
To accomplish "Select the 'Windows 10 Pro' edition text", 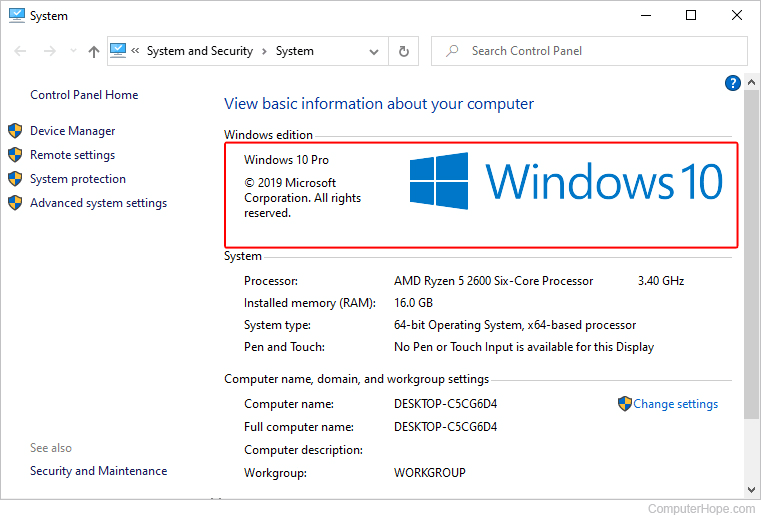I will (286, 160).
